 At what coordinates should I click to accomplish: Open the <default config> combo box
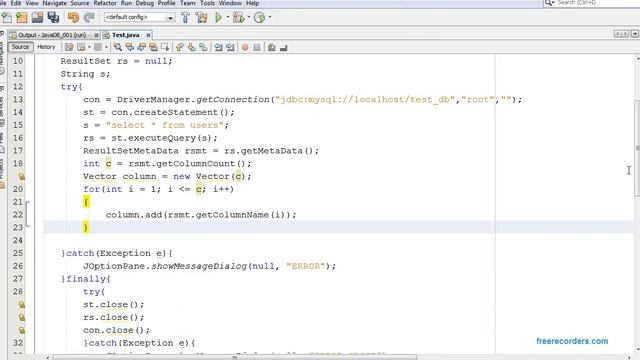pos(140,17)
